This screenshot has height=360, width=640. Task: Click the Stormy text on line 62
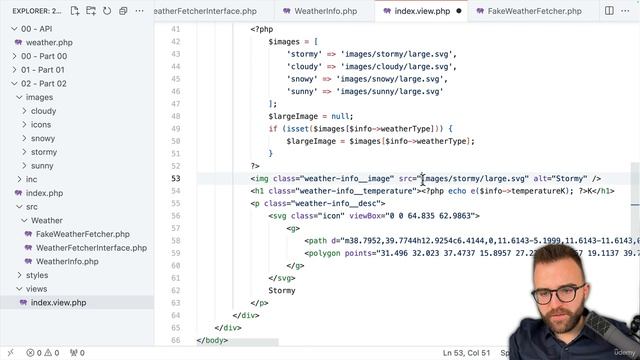click(x=282, y=291)
